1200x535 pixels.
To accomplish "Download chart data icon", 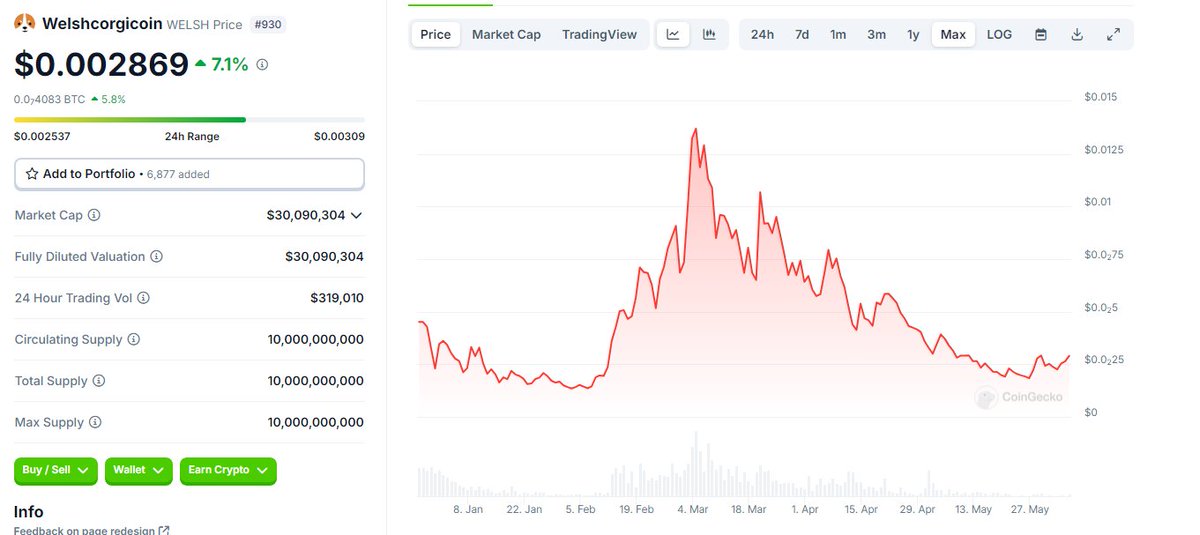I will pyautogui.click(x=1077, y=35).
